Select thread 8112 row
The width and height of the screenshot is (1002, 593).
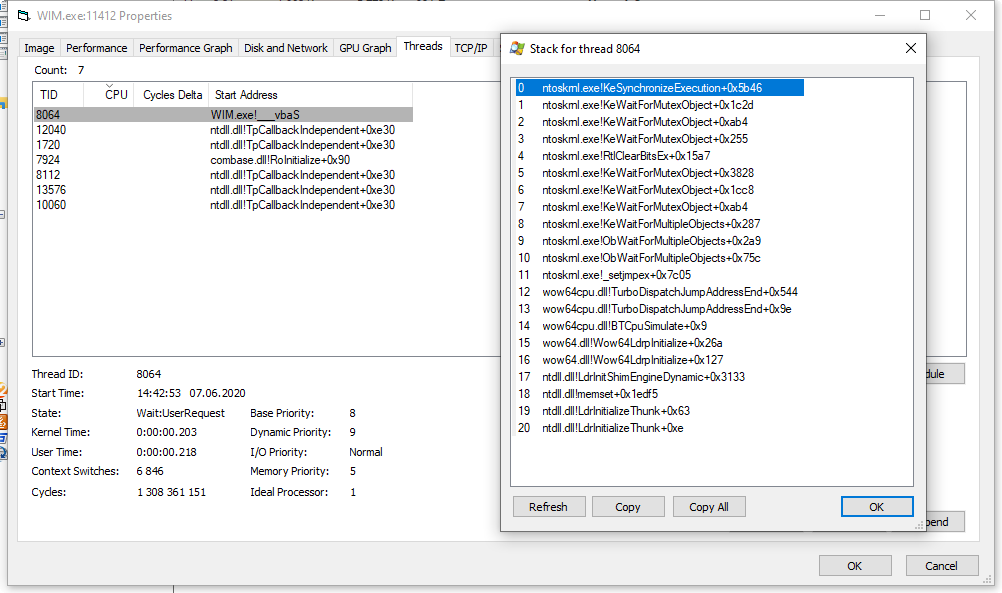pos(223,175)
